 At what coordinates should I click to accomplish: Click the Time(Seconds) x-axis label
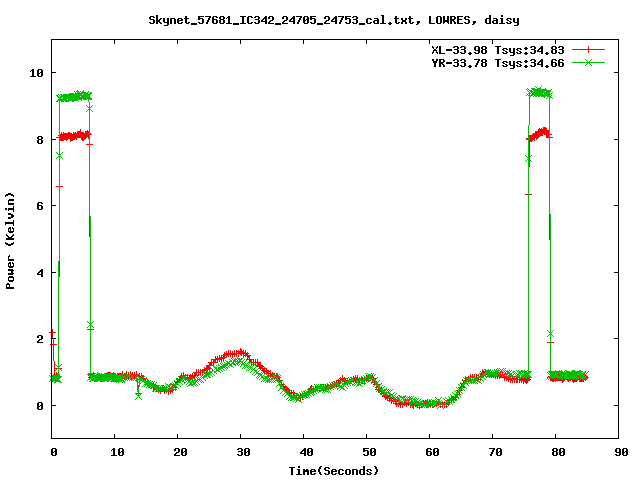tap(333, 470)
